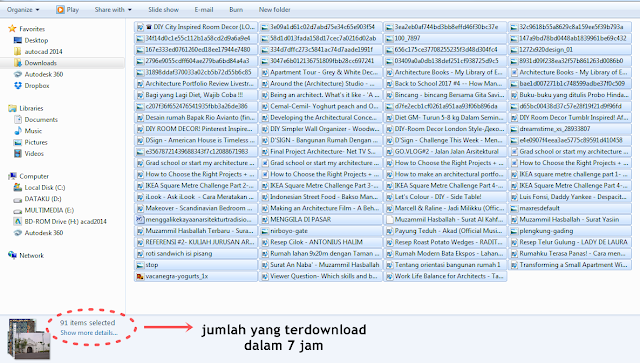The width and height of the screenshot is (640, 363).
Task: Click the vacanegra-yogurts_1x file icon
Action: click(x=140, y=276)
